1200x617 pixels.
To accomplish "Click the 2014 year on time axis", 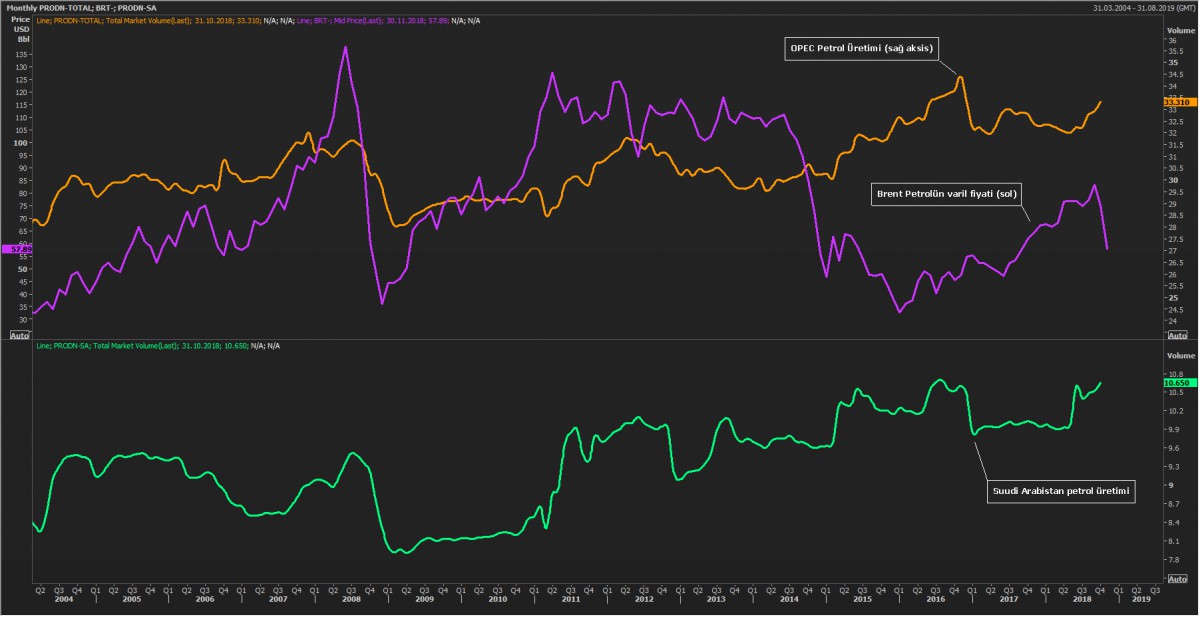I will [789, 598].
